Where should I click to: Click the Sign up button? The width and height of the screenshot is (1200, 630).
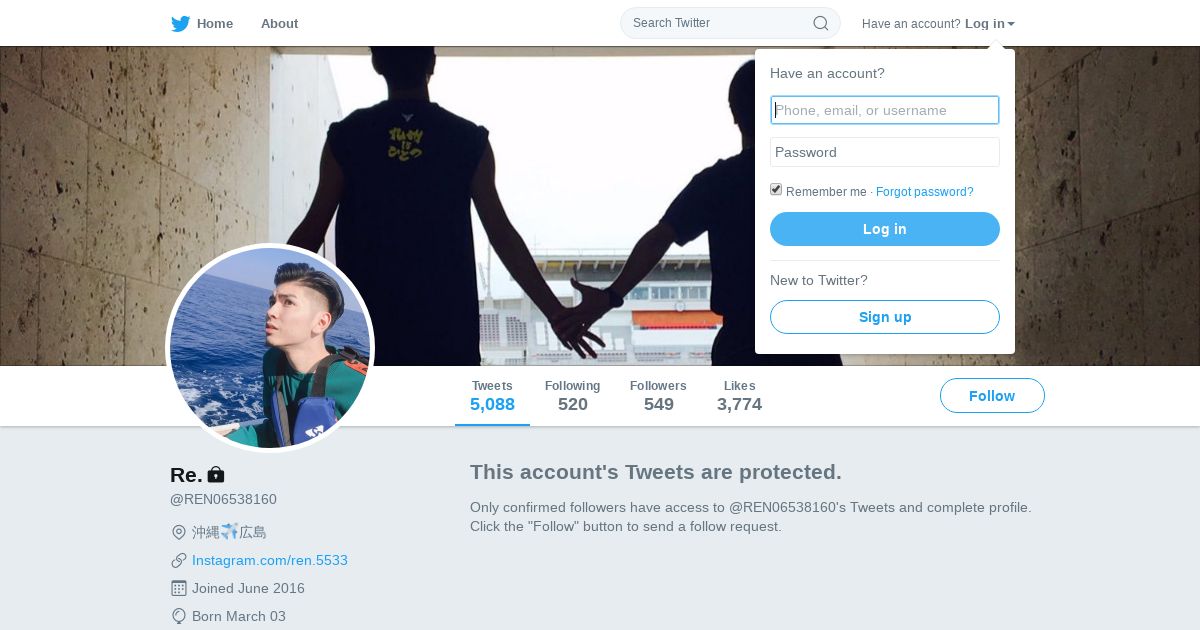884,317
